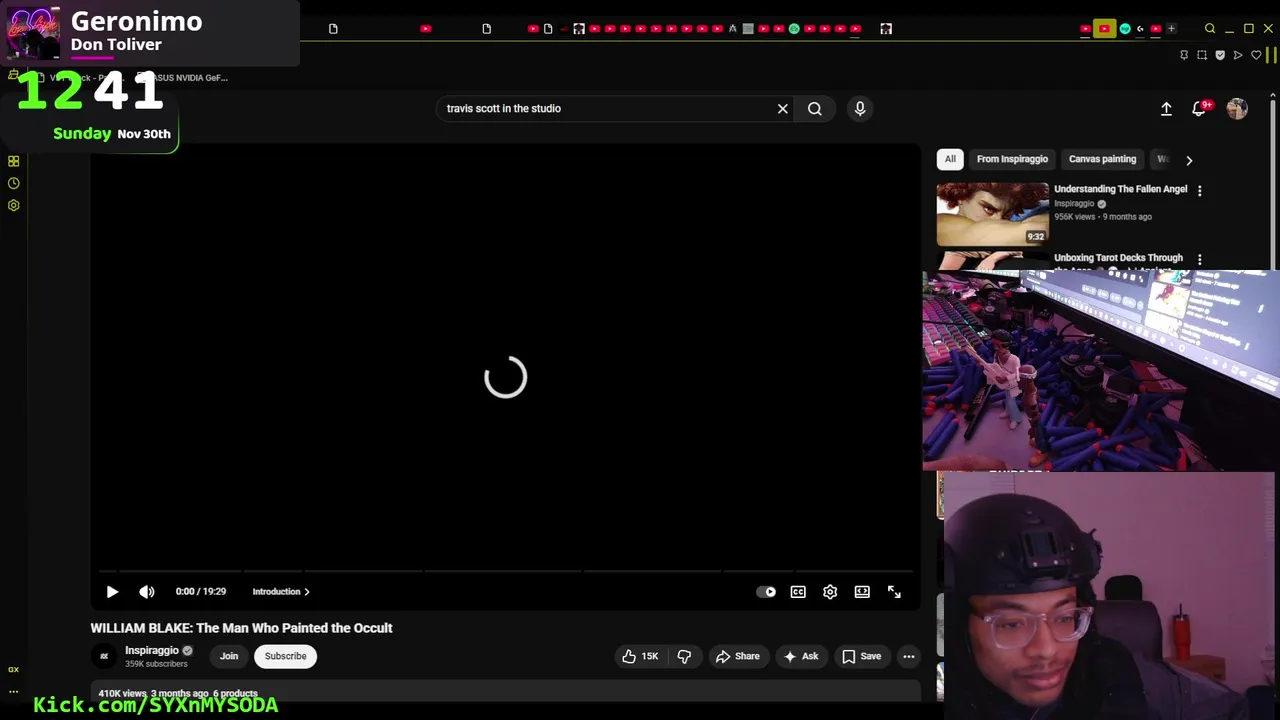Open the Inspiraggio channel avatar
Screen dimensions: 1280x720
(104, 656)
